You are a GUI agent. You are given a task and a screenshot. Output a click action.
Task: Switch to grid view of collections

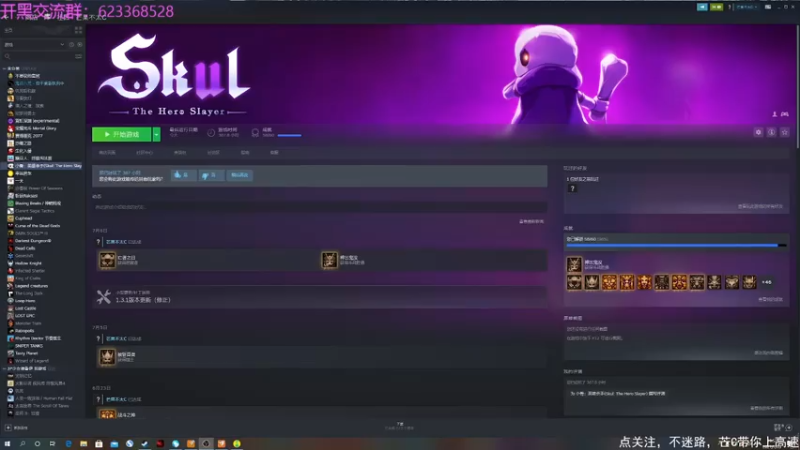[x=79, y=31]
